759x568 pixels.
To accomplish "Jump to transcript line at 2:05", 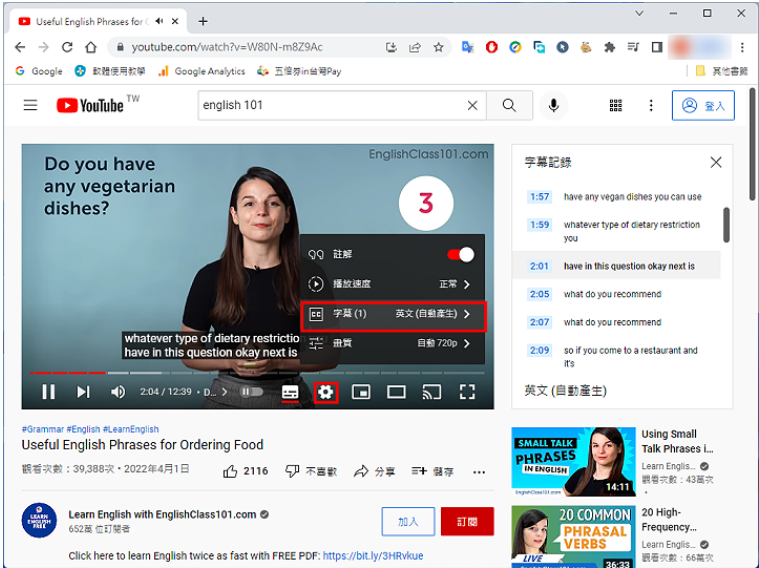I will click(x=616, y=294).
